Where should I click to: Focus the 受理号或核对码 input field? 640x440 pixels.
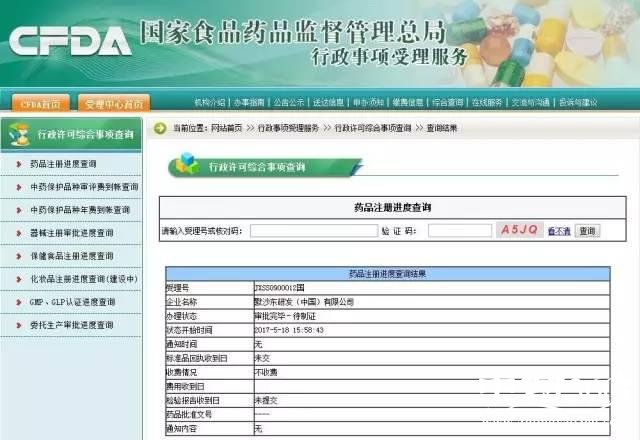[x=311, y=231]
